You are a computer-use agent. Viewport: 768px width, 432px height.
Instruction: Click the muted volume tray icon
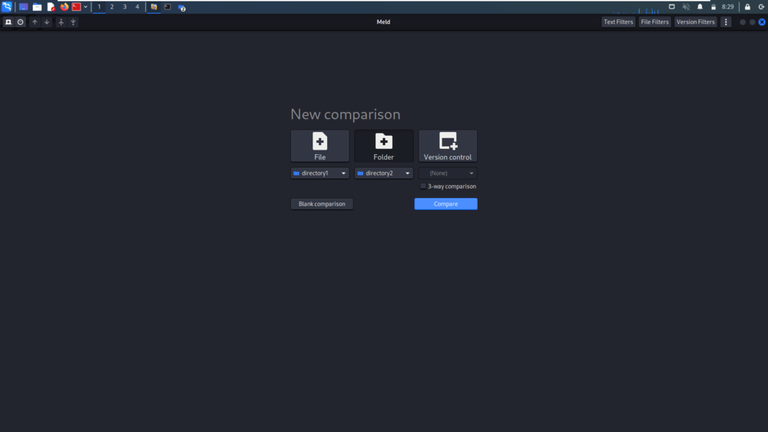coord(686,7)
